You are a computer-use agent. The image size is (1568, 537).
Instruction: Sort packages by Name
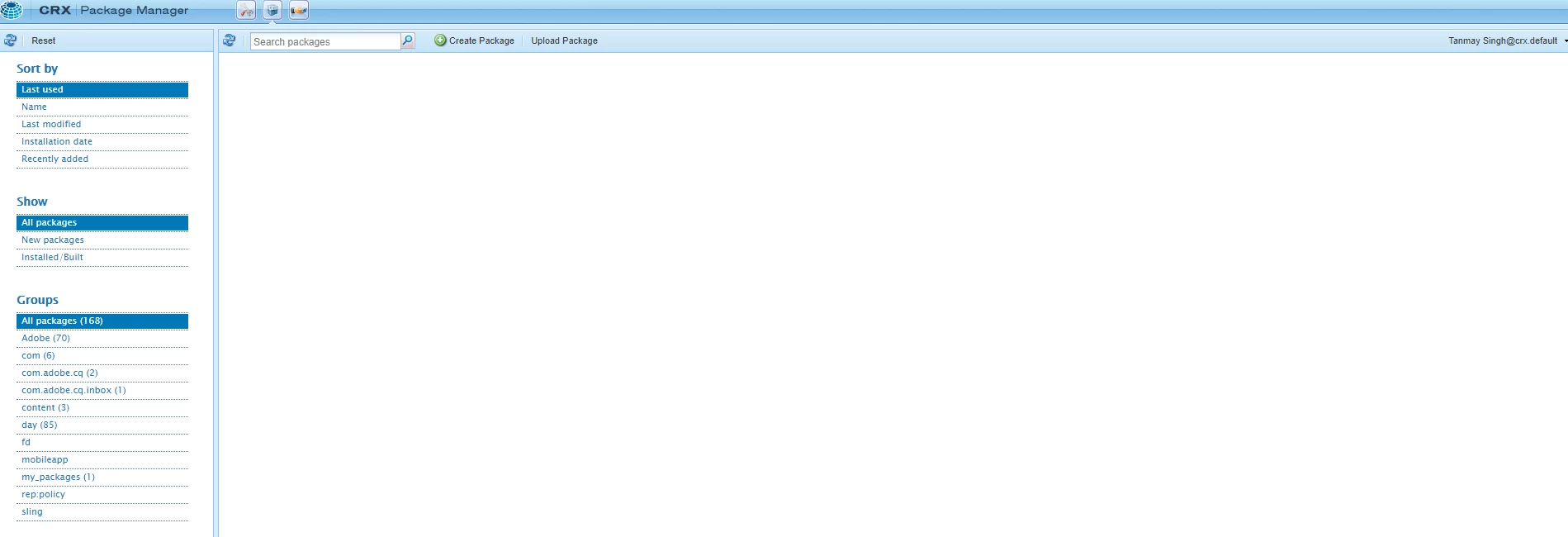[x=102, y=107]
